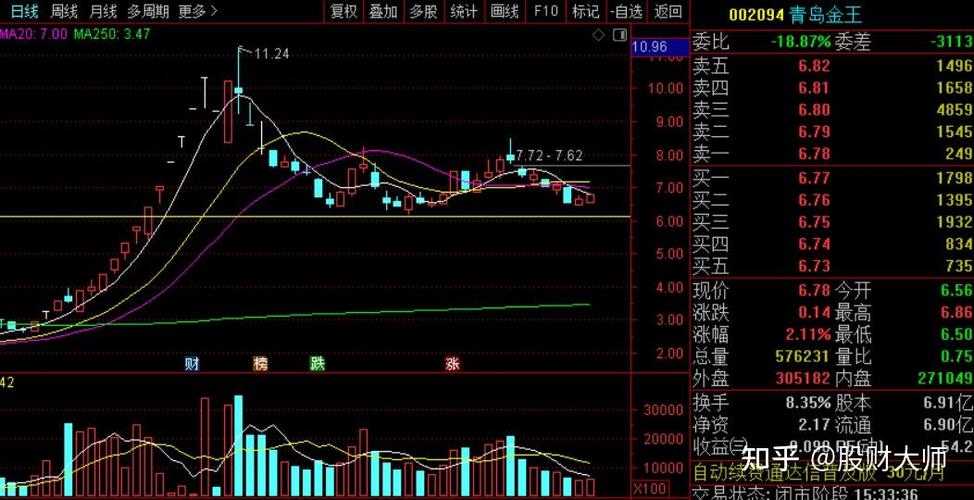Click the 返回 back button
974x500 pixels.
pyautogui.click(x=668, y=11)
